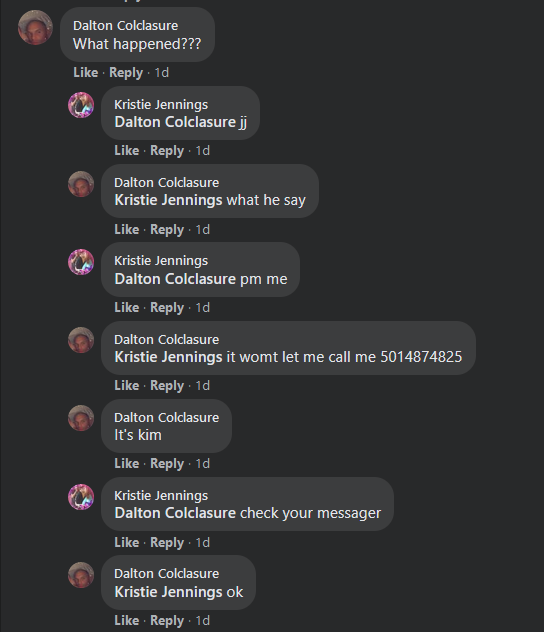Click Kristie Jennings author name on 'pm me' comment

click(x=161, y=261)
